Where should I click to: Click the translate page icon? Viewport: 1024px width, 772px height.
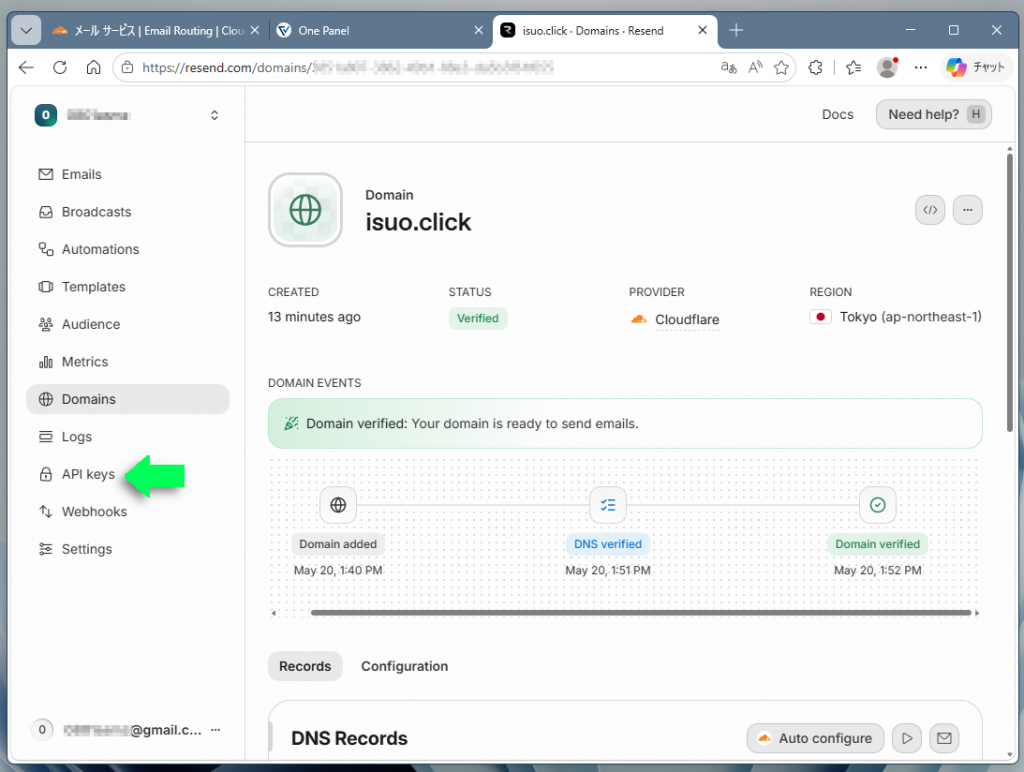728,67
